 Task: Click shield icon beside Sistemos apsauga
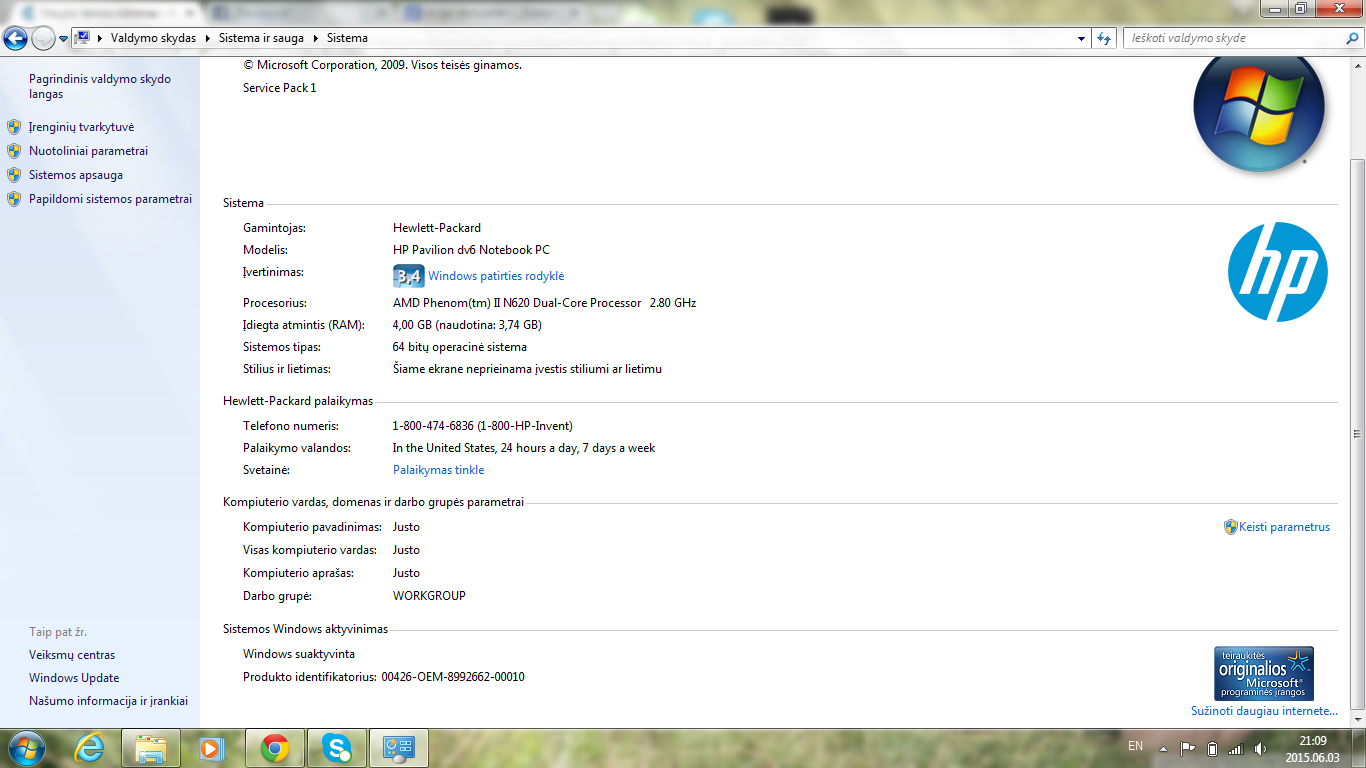coord(14,175)
